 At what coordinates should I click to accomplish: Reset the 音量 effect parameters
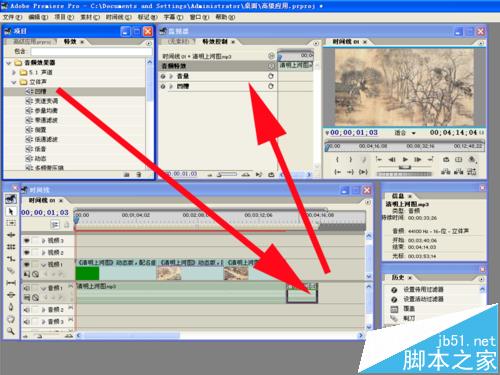click(271, 76)
